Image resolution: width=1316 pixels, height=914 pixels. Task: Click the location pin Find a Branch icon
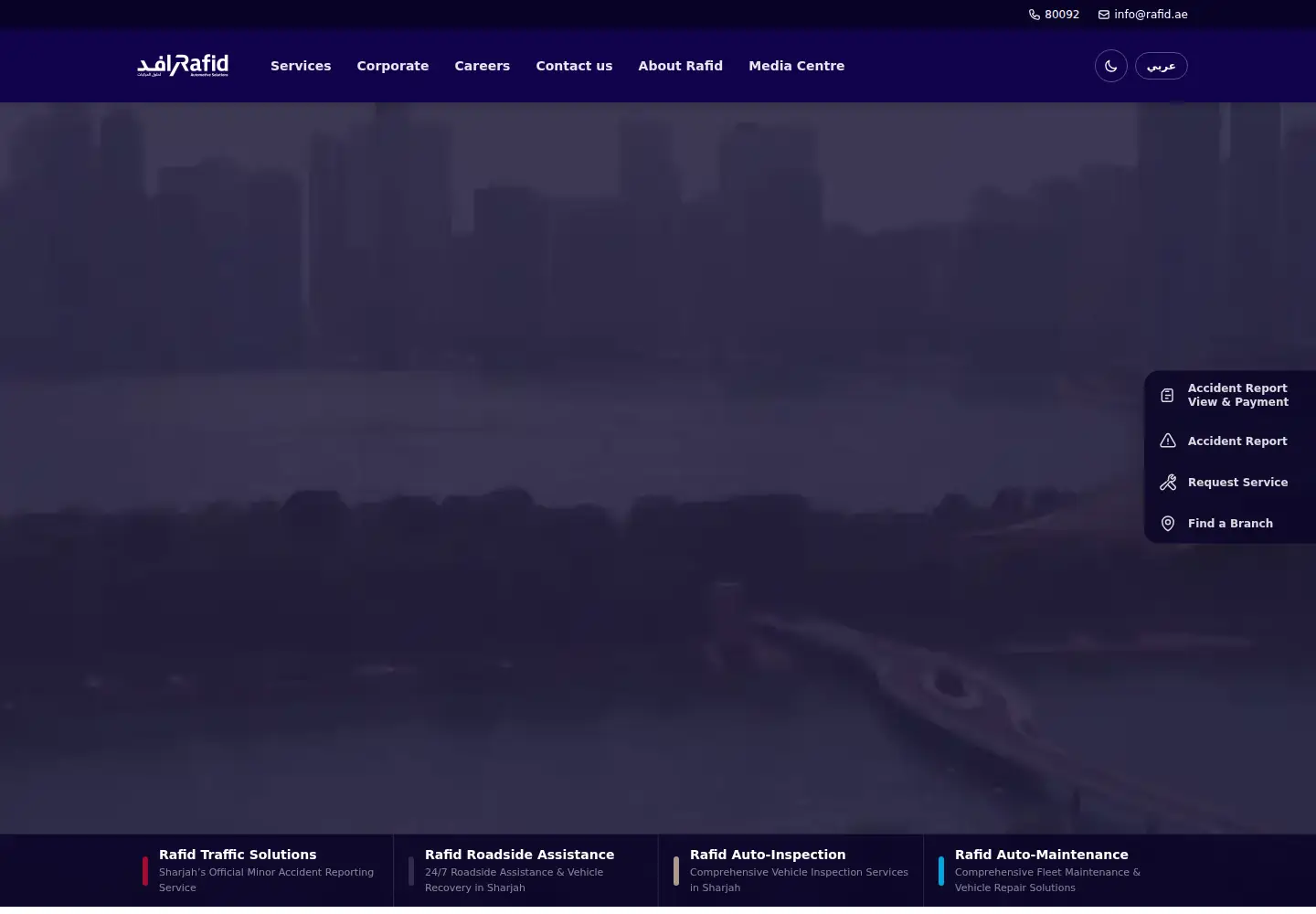click(x=1168, y=524)
